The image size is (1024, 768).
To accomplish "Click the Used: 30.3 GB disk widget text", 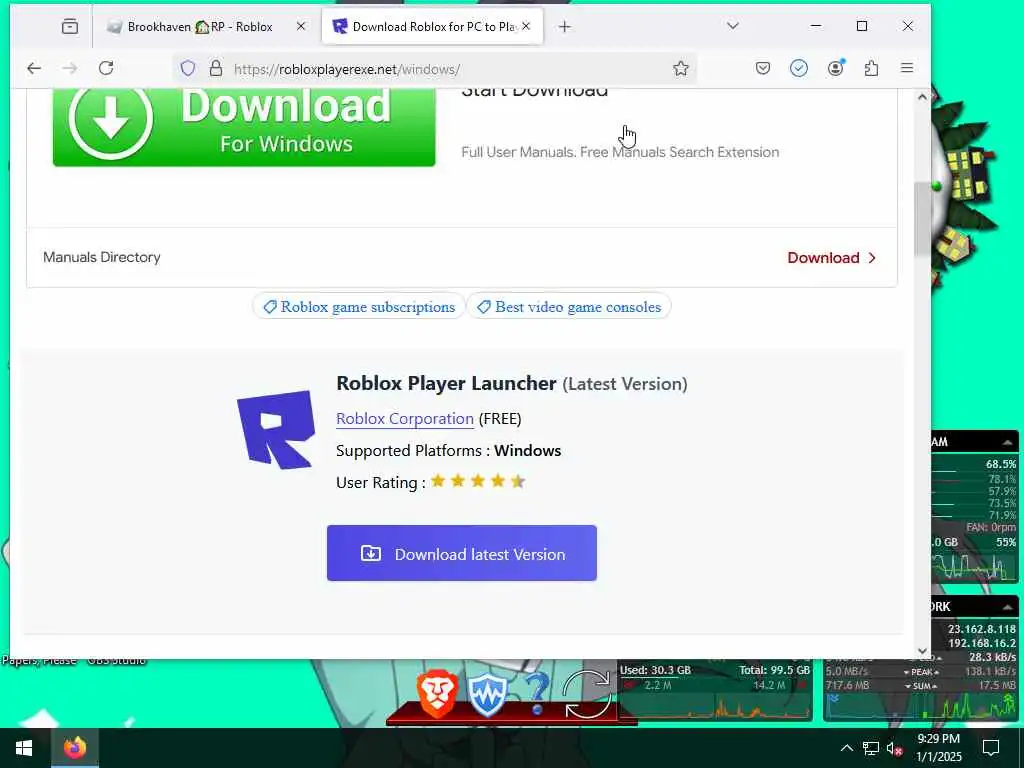I will (655, 670).
